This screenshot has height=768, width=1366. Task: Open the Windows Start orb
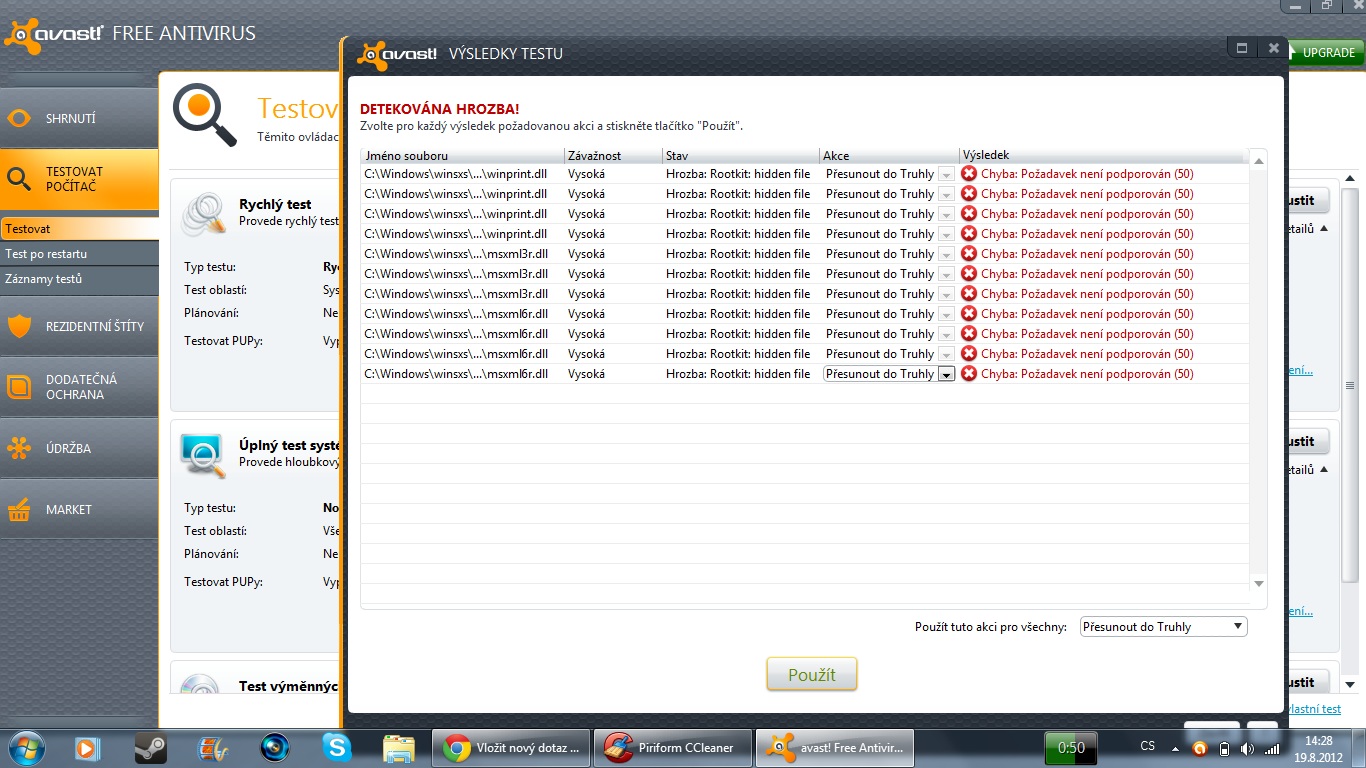click(27, 747)
